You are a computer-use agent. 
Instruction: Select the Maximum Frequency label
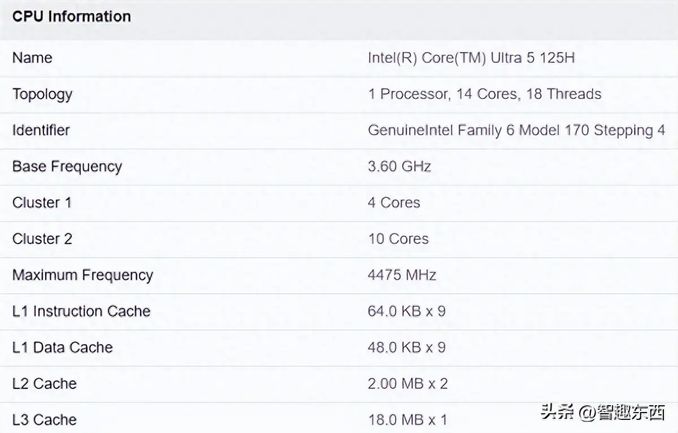[x=82, y=275]
